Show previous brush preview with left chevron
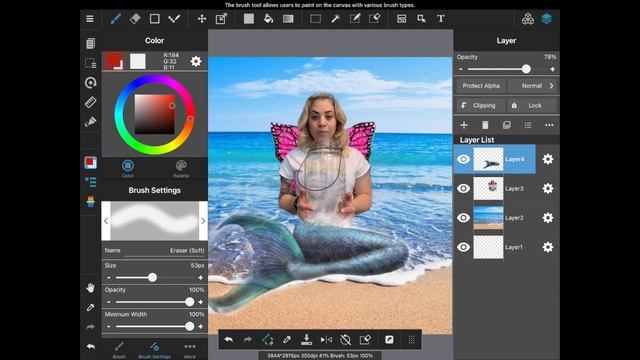Screen dimensions: 640x360 point(106,221)
